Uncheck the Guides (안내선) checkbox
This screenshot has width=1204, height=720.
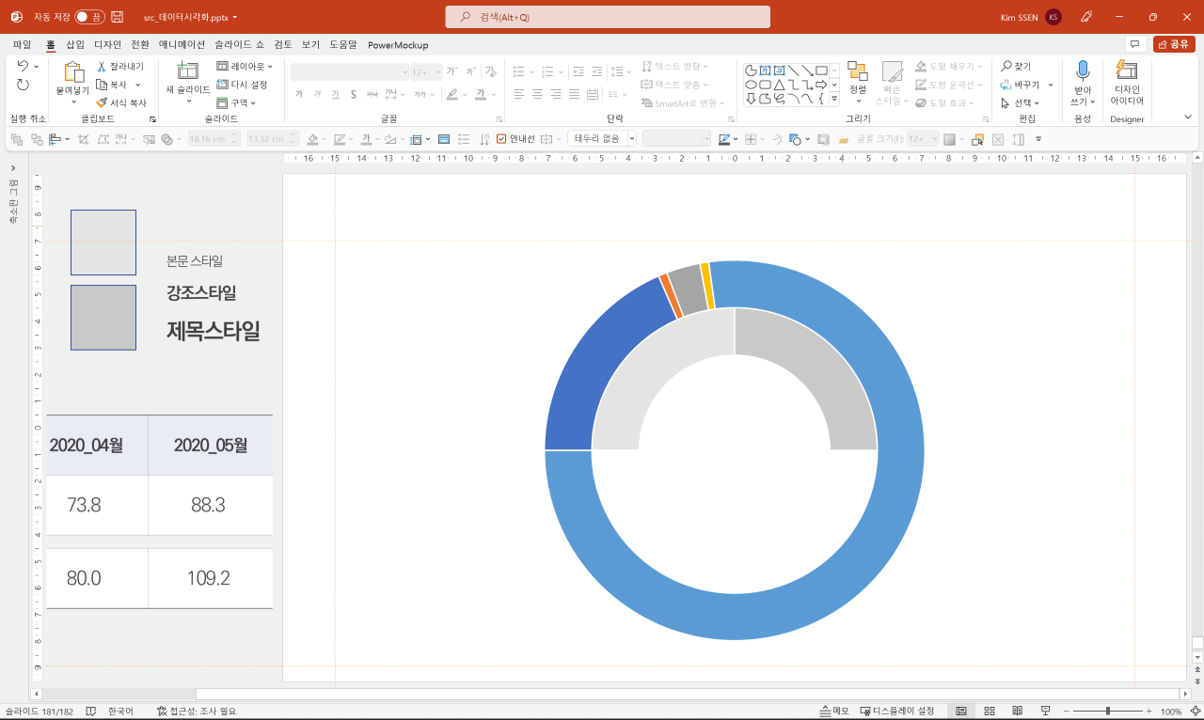click(501, 140)
